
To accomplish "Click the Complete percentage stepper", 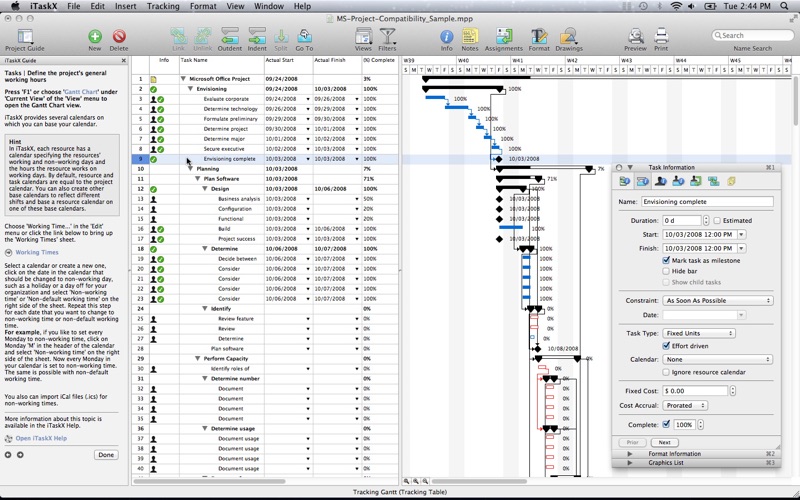I will [x=701, y=424].
